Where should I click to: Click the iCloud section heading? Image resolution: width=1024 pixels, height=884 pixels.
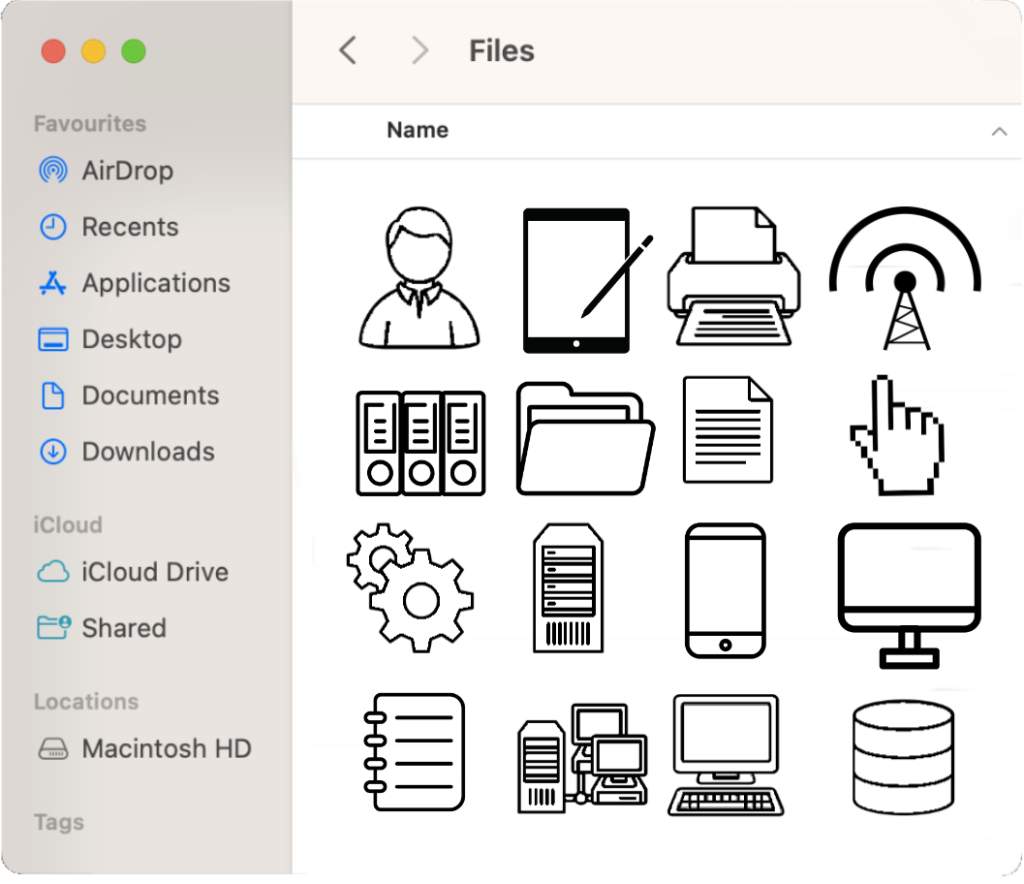[68, 525]
